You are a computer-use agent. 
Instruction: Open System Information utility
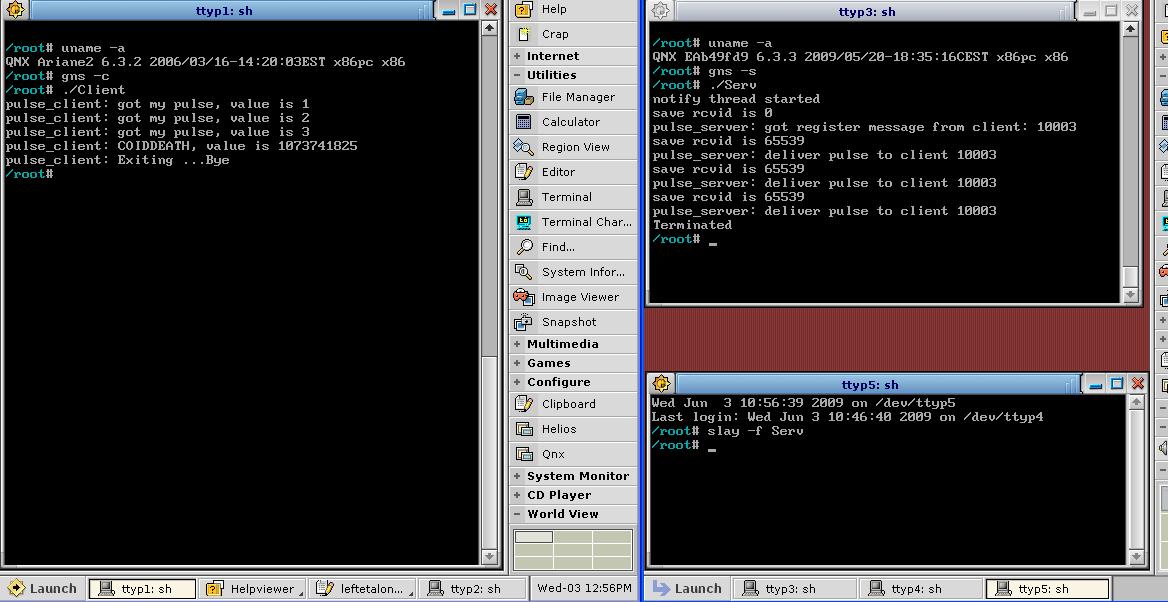(582, 272)
